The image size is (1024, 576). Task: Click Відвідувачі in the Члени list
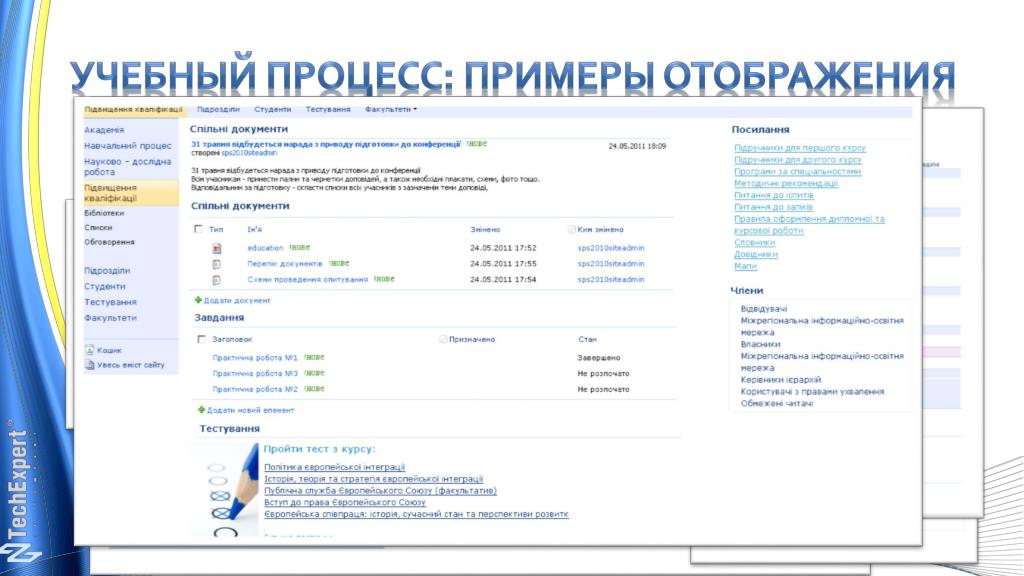(x=763, y=309)
